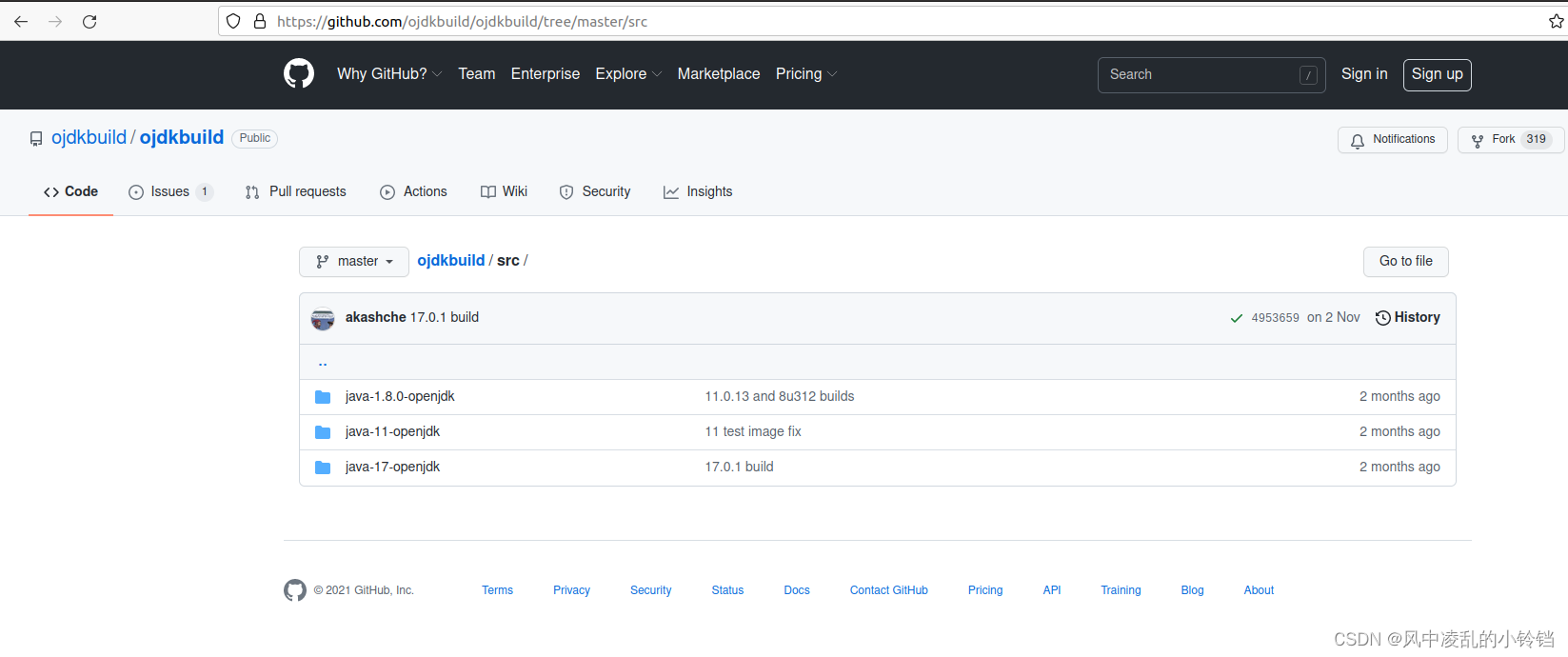Click the akashche avatar image
The height and width of the screenshot is (657, 1568).
coord(323,318)
